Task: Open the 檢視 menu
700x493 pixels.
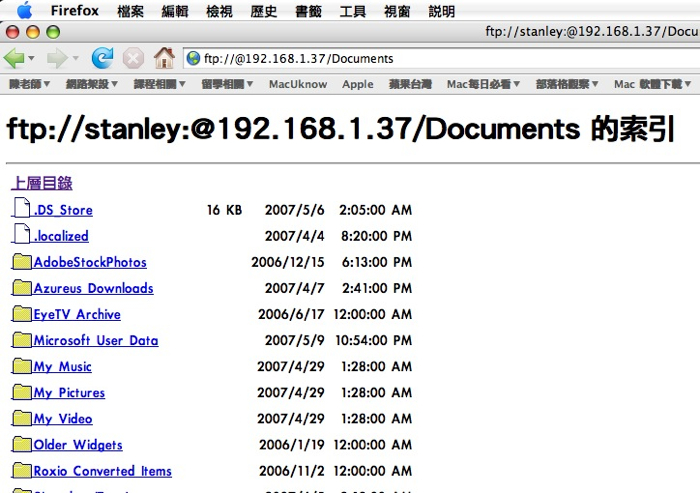Action: pos(219,11)
